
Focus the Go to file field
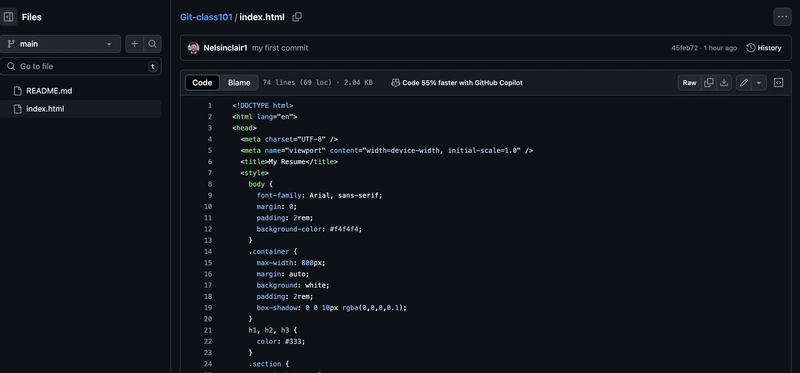coord(81,66)
